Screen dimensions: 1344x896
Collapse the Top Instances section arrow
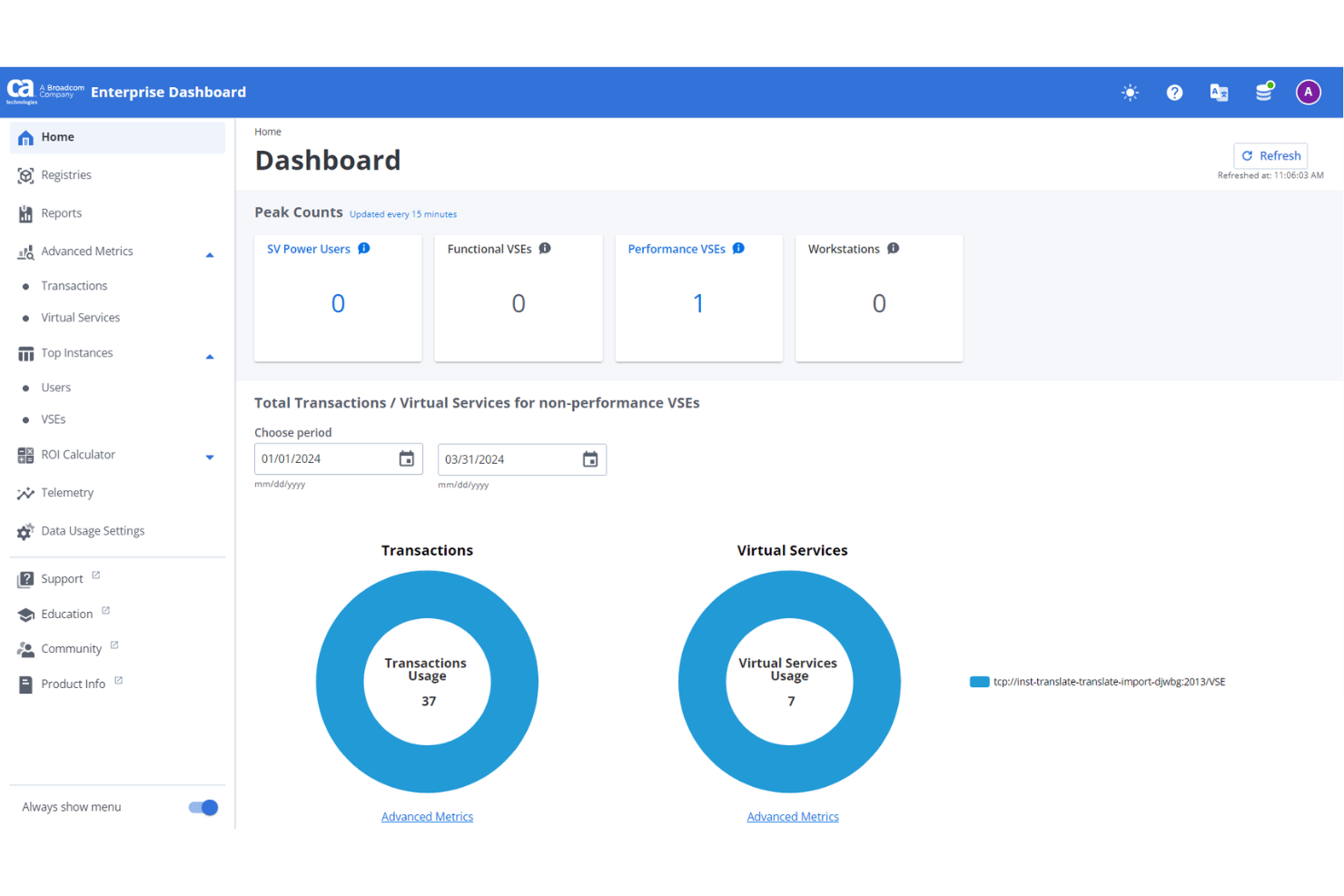point(210,357)
